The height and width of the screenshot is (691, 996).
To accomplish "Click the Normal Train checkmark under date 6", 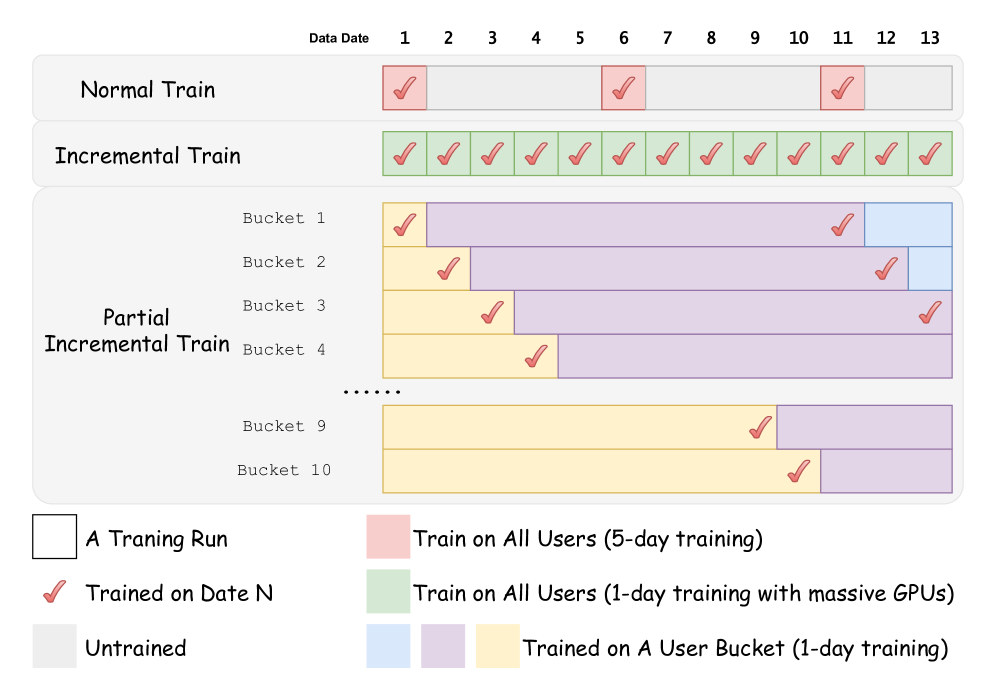I will click(x=623, y=89).
